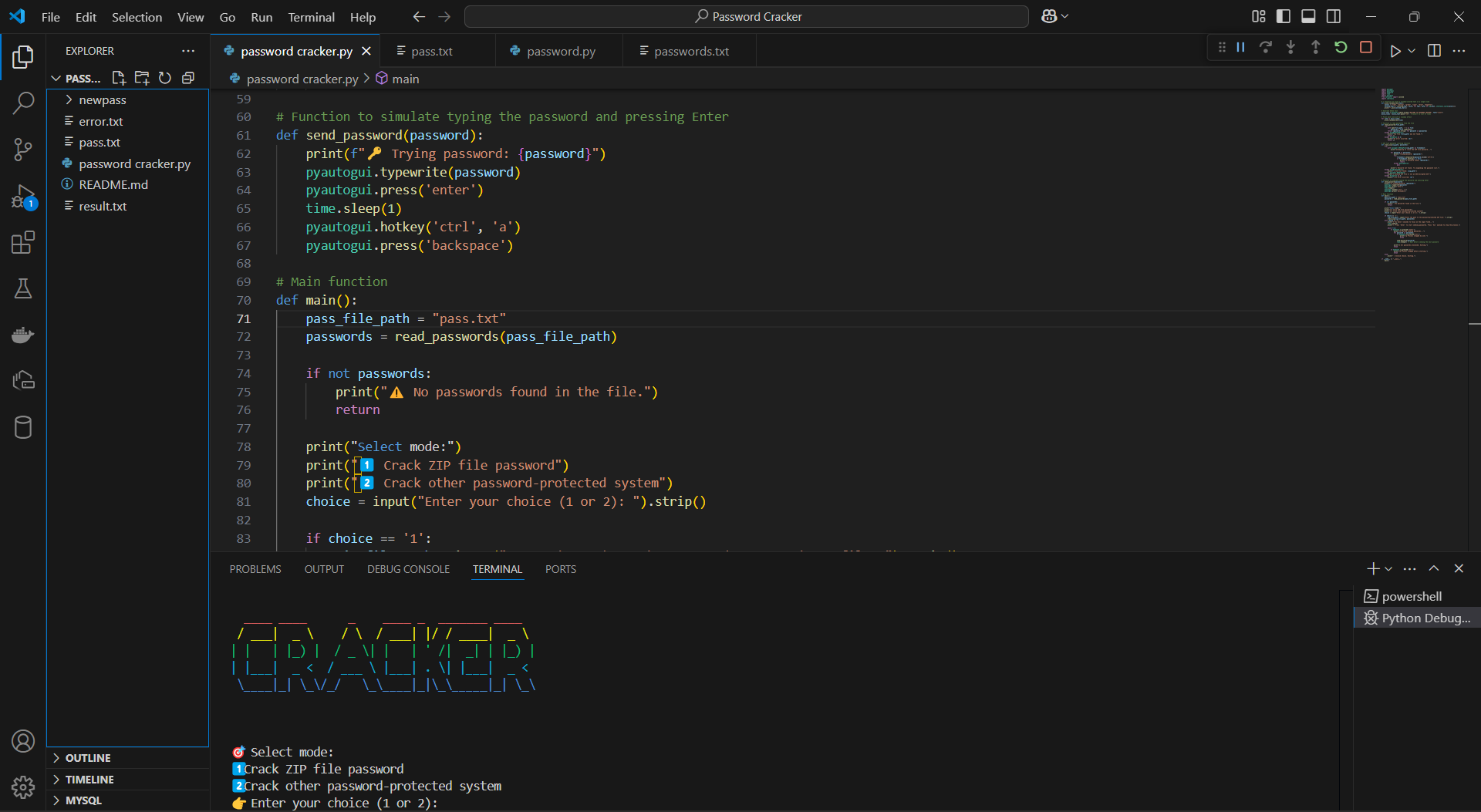
Task: Open the File menu
Action: pos(50,17)
